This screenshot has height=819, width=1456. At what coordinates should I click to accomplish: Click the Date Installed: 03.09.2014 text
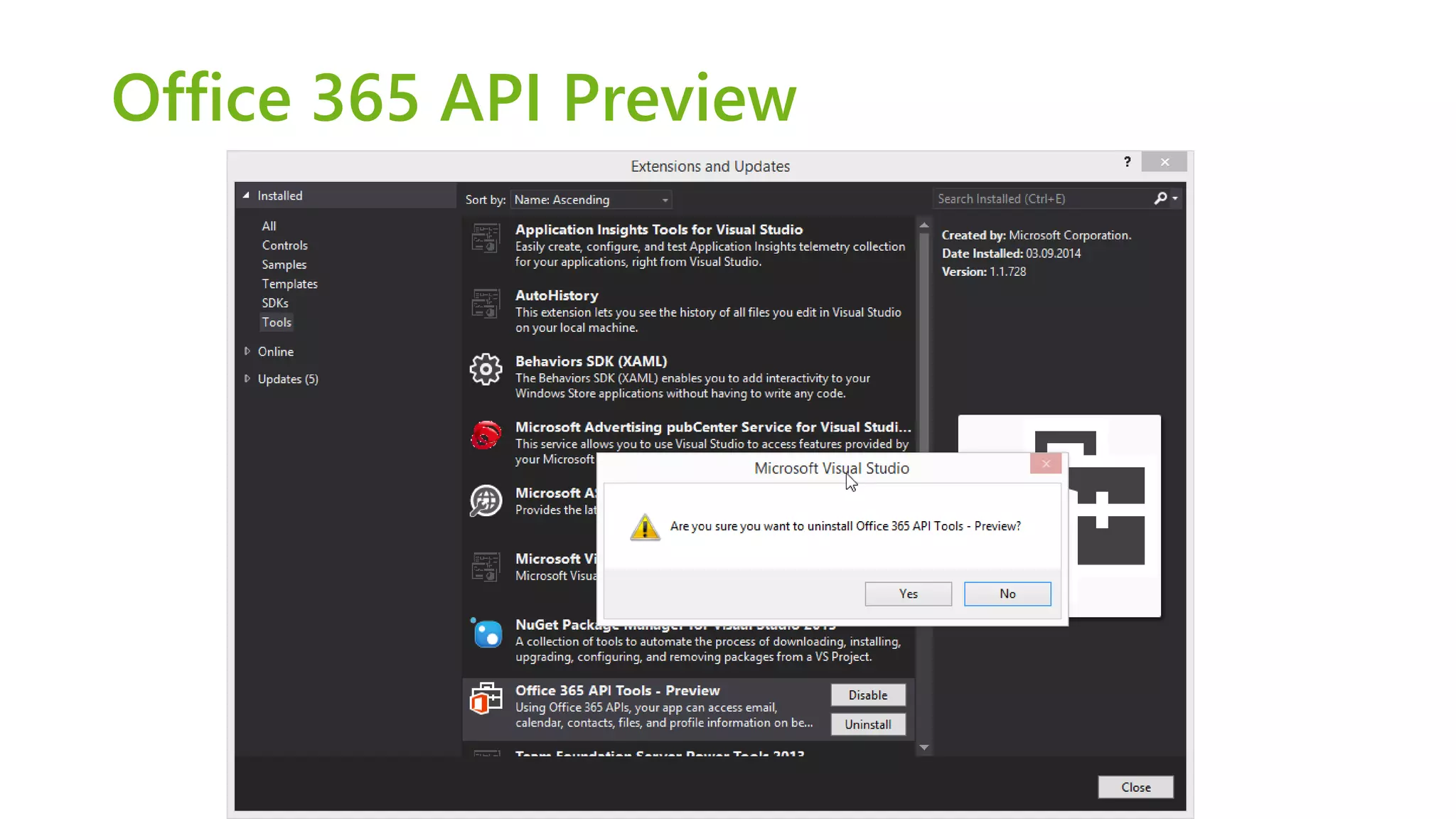tap(1011, 253)
